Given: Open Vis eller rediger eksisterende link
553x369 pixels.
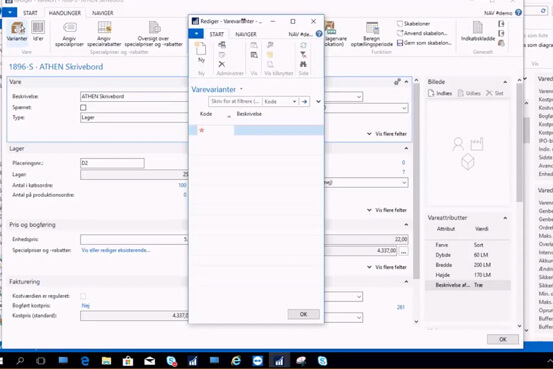Looking at the screenshot, I should (x=116, y=250).
